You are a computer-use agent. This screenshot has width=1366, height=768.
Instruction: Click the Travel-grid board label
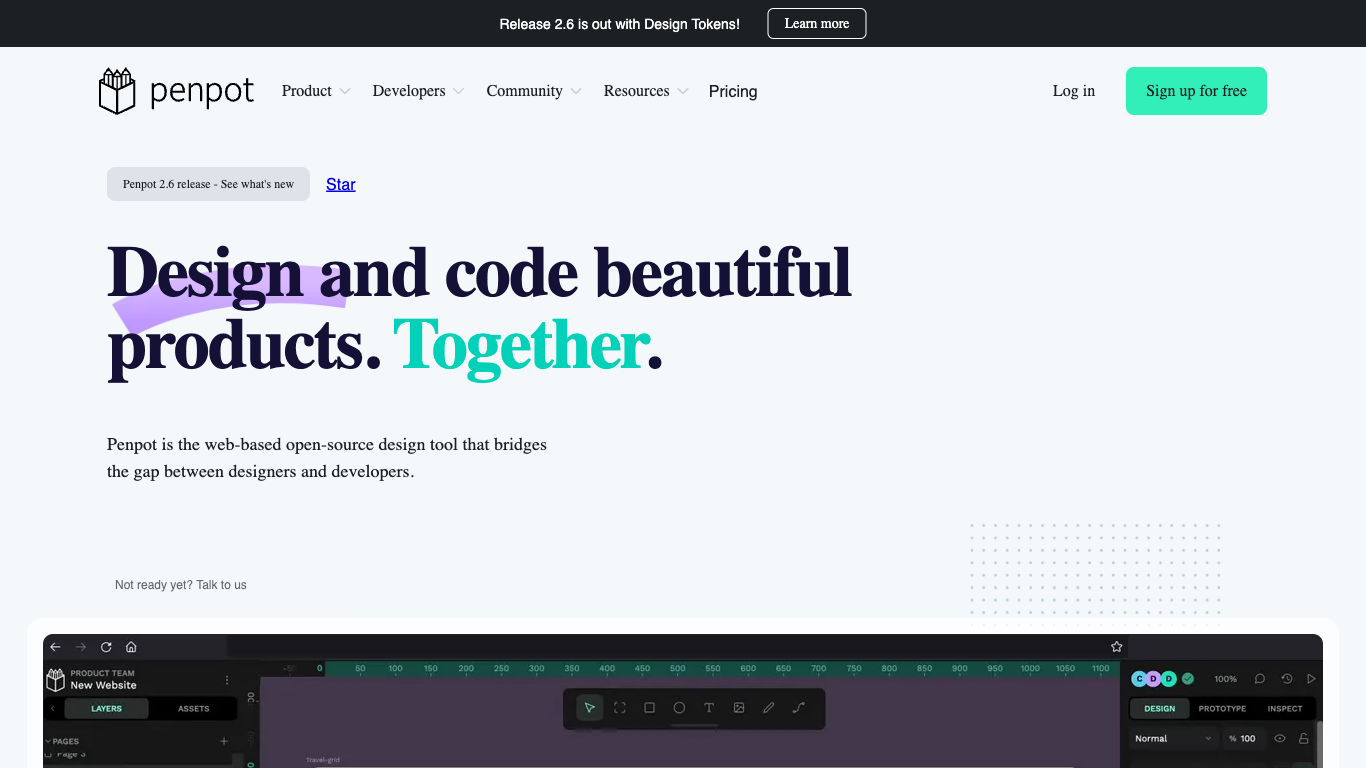click(323, 760)
